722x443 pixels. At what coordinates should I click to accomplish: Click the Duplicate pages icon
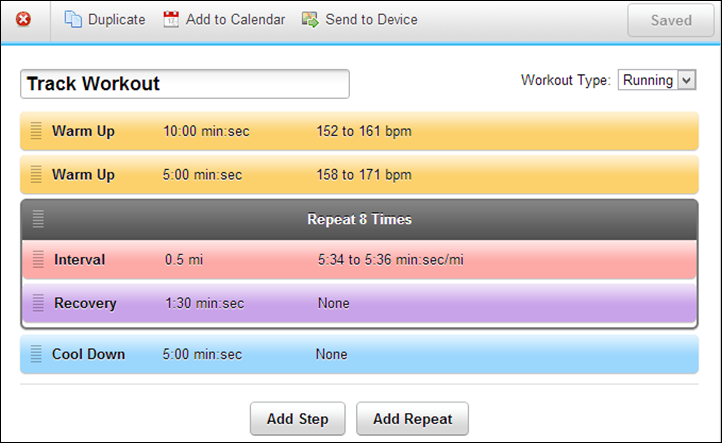click(74, 20)
